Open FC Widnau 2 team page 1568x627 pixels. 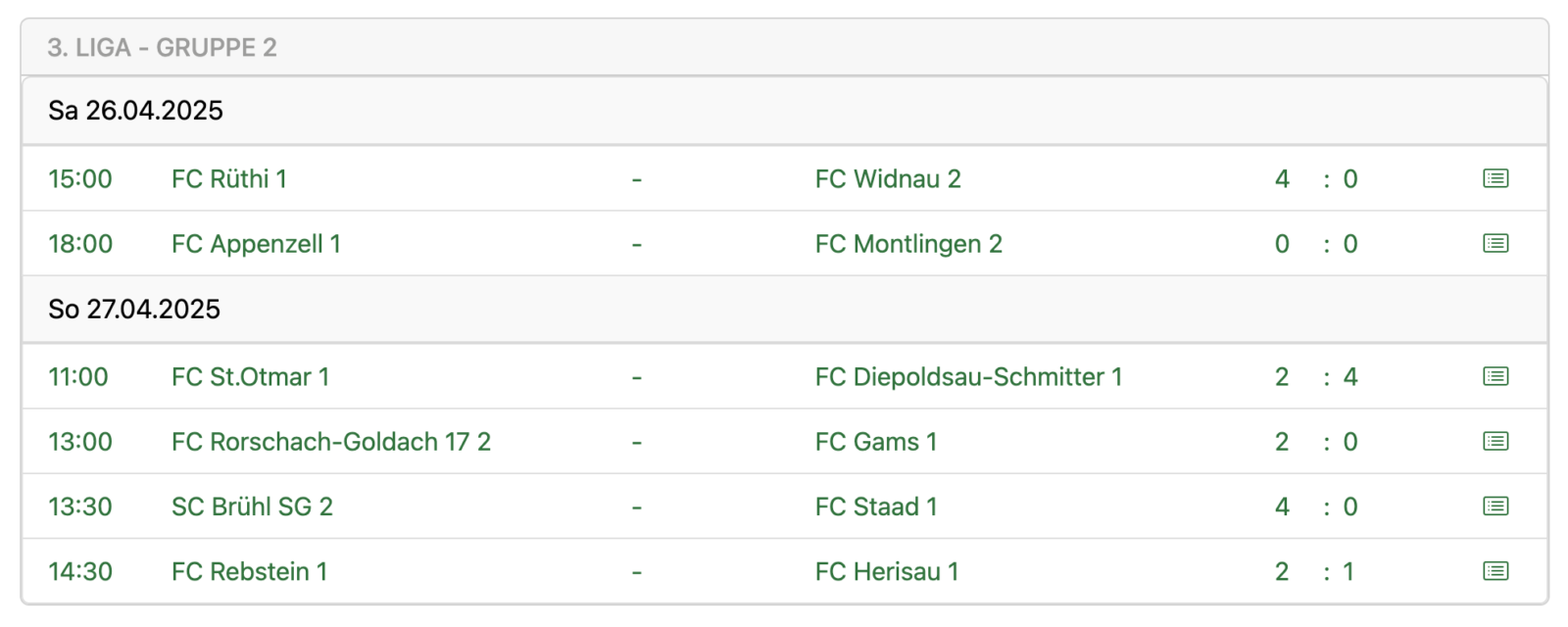coord(888,179)
